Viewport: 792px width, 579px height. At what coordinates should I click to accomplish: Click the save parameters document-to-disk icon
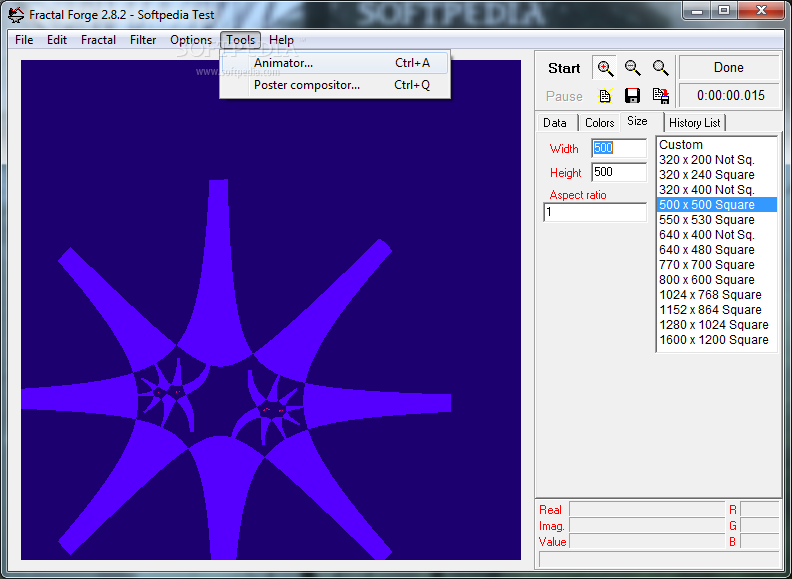(660, 95)
